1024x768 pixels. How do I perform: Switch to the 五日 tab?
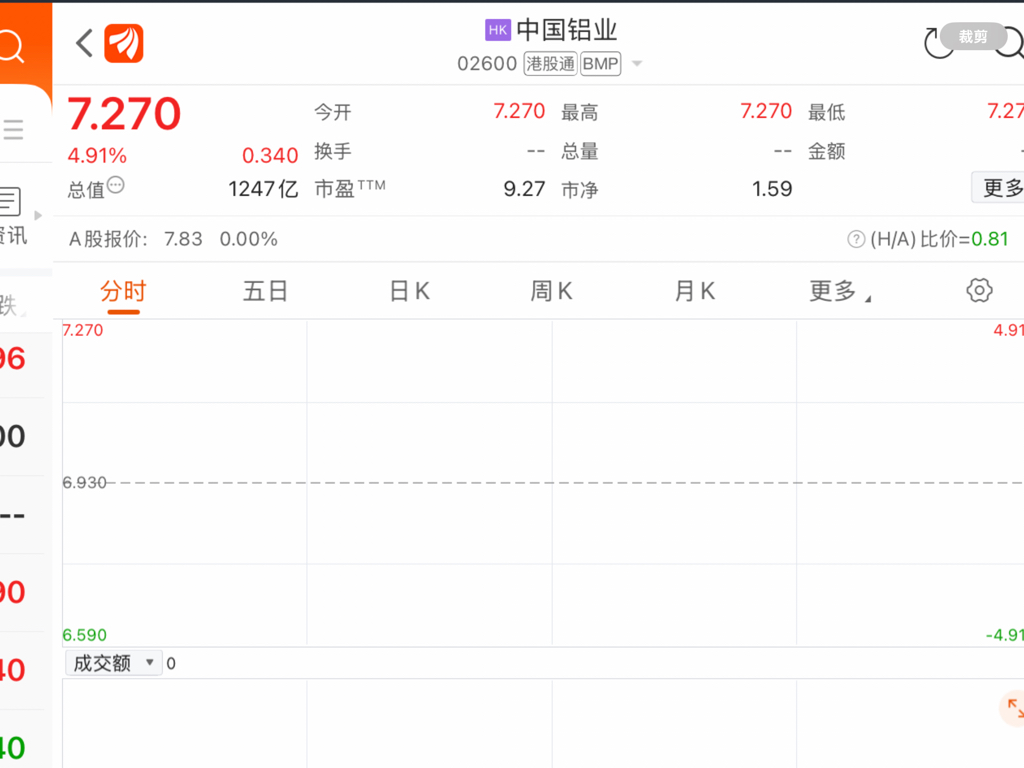[x=265, y=291]
